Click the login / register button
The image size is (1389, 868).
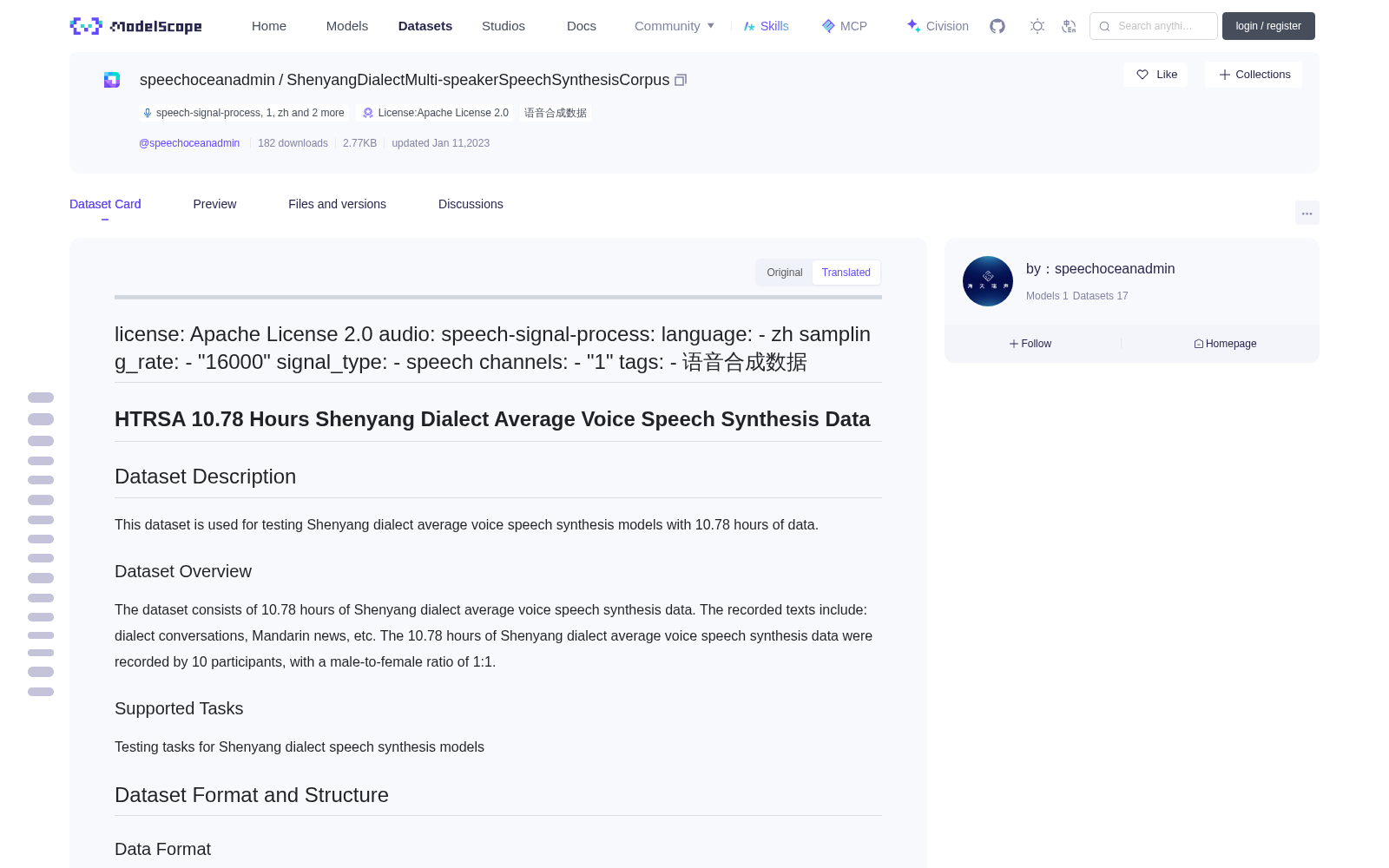[x=1268, y=26]
